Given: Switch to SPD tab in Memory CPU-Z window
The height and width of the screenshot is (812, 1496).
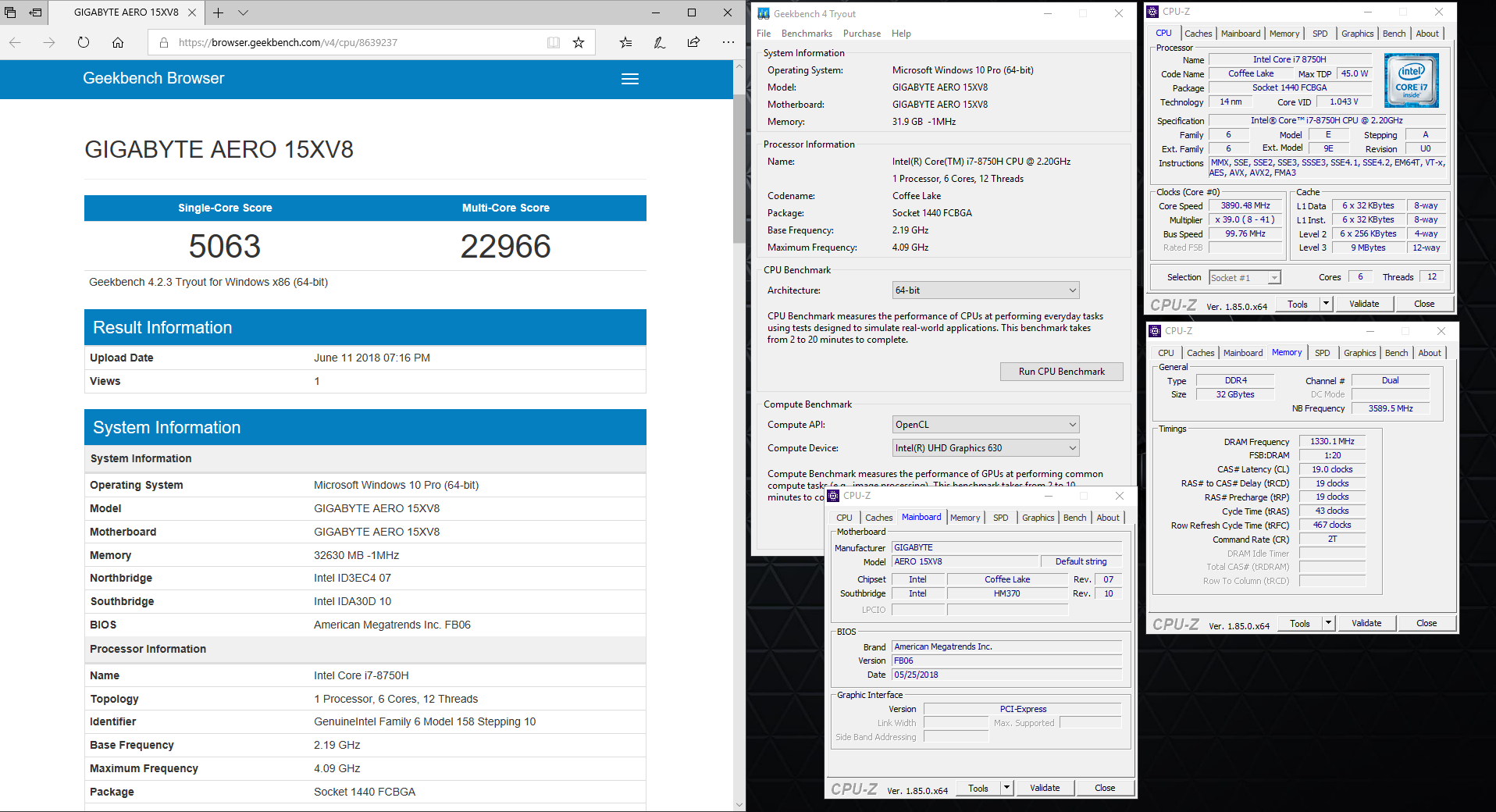Looking at the screenshot, I should (1322, 353).
